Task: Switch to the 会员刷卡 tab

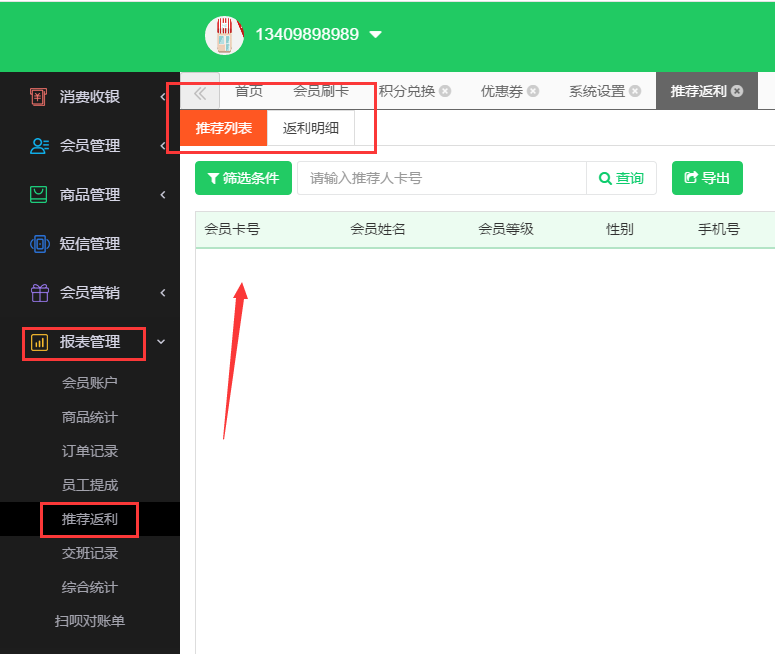Action: (321, 91)
